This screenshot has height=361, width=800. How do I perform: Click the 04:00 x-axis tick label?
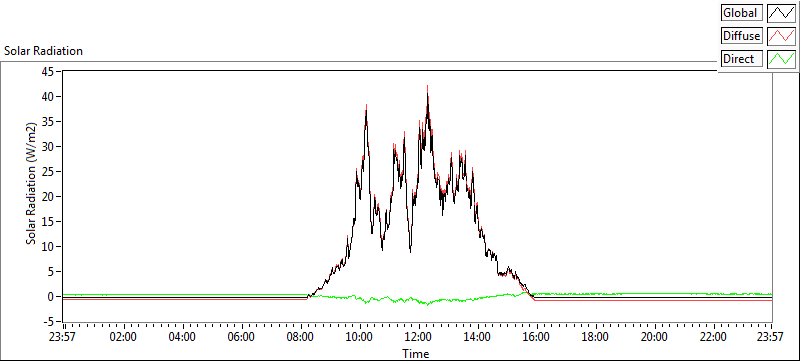coord(183,337)
